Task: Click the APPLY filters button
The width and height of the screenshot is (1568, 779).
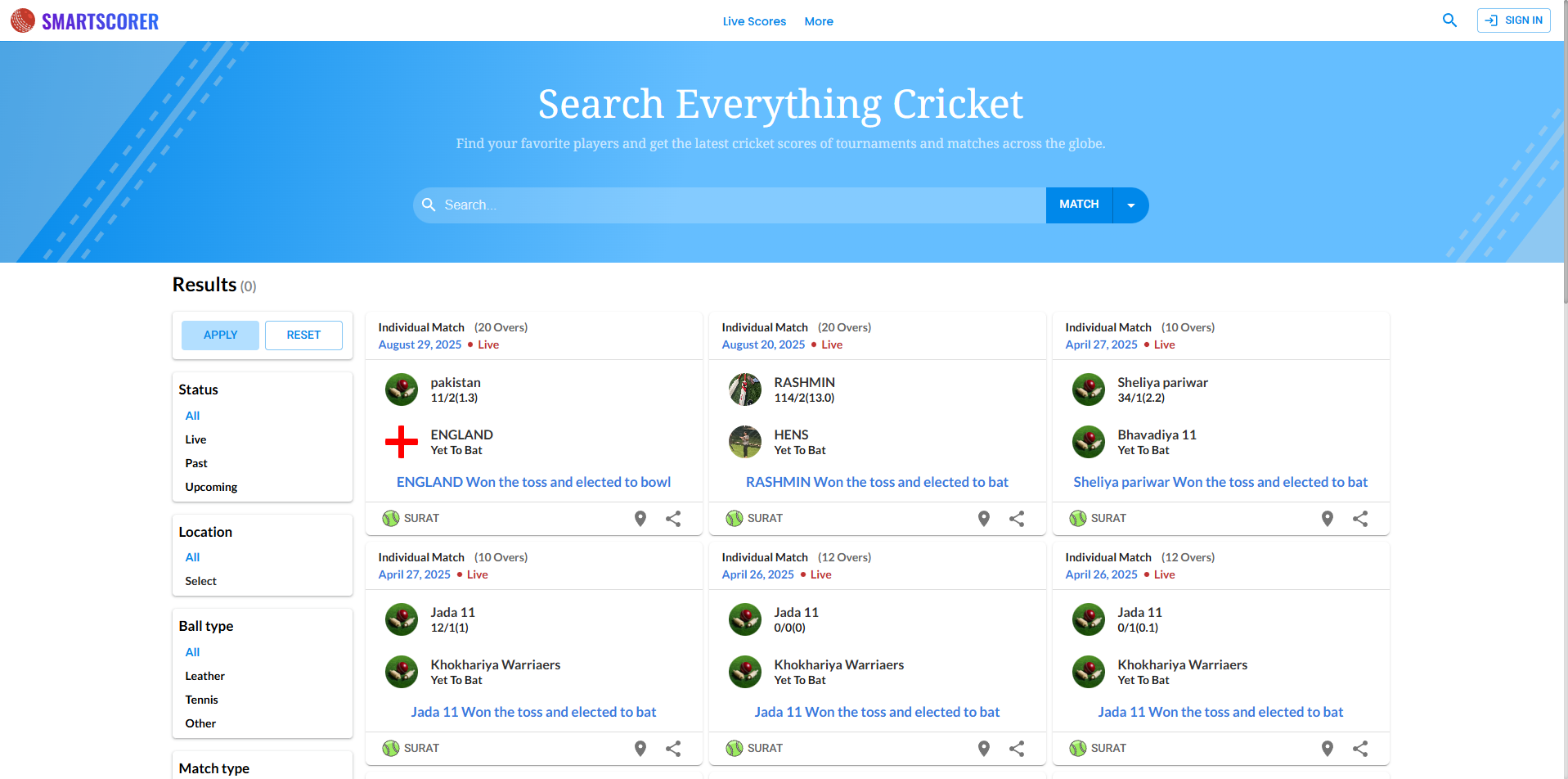Action: (220, 335)
